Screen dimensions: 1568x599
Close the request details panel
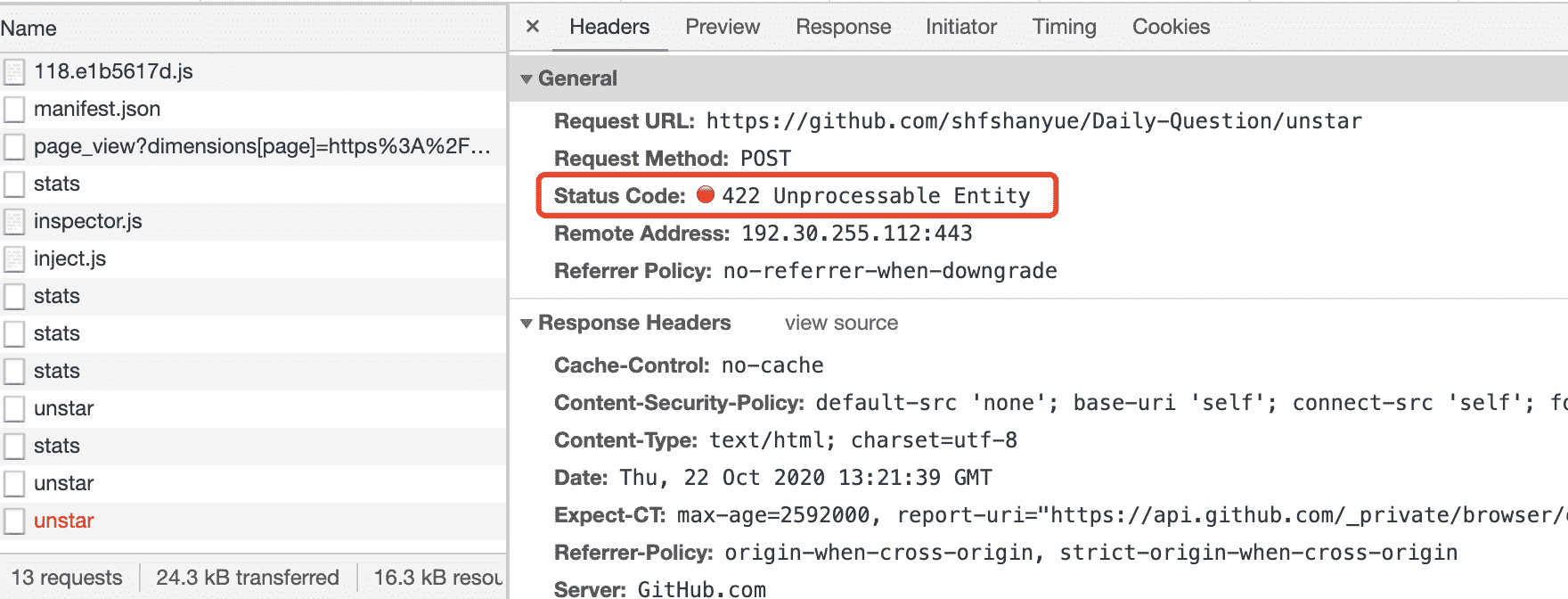coord(533,27)
